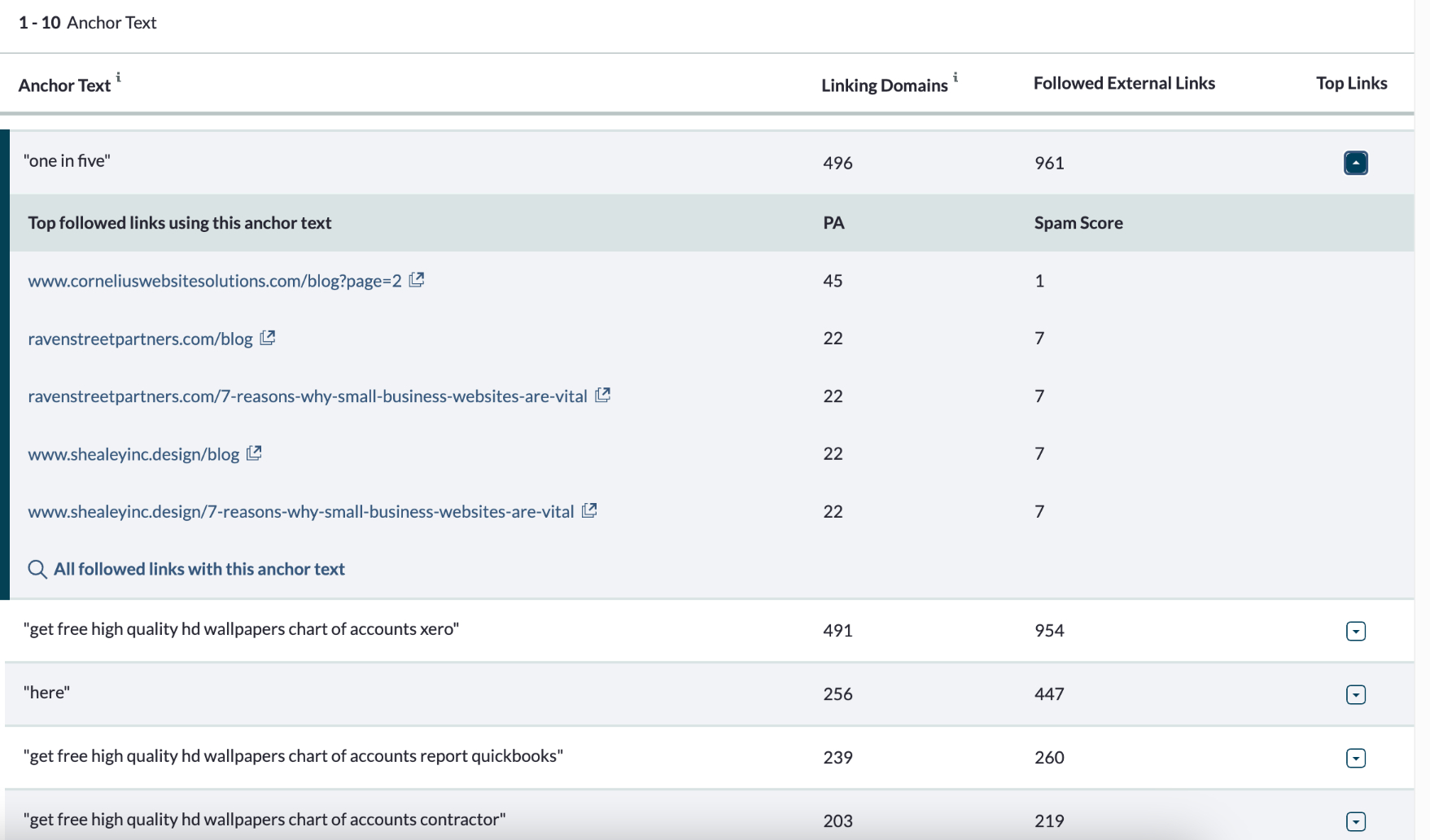Select the 'one in five' anchor text row
The height and width of the screenshot is (840, 1430).
pyautogui.click(x=68, y=161)
